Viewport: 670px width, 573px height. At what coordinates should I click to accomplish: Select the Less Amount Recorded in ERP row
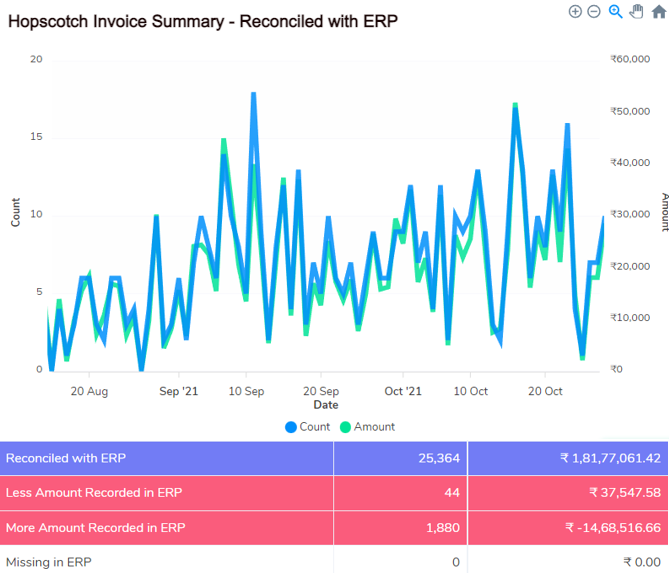(x=334, y=493)
